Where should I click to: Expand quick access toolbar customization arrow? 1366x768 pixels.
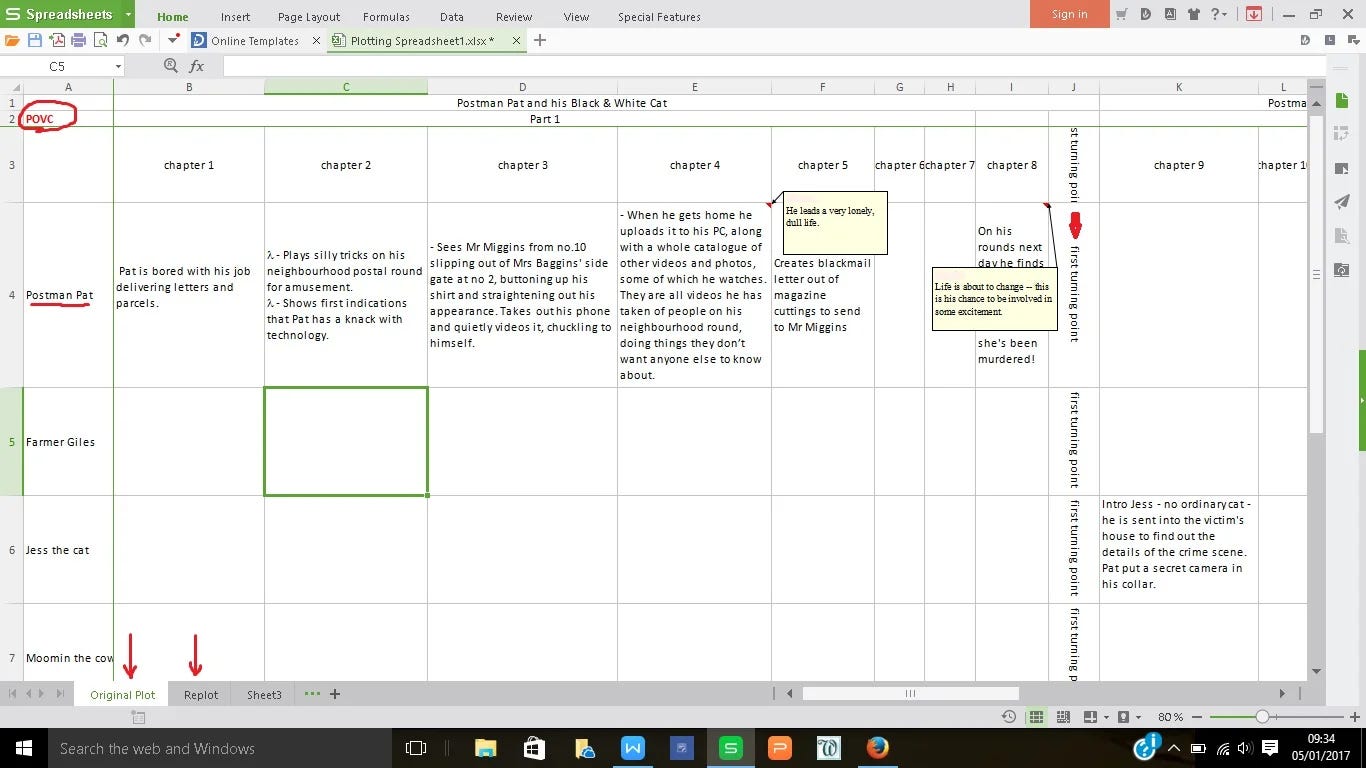pyautogui.click(x=174, y=40)
